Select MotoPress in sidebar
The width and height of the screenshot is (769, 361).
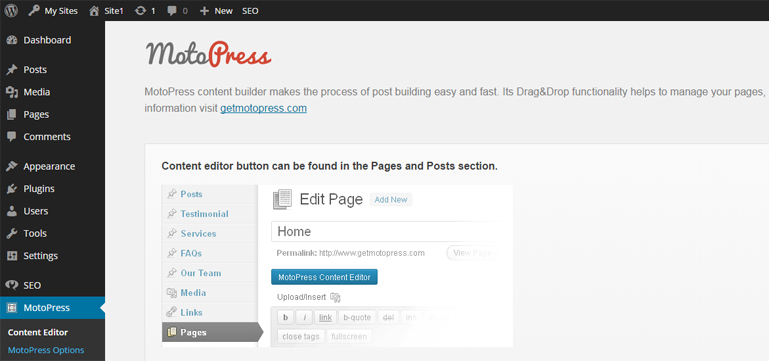click(52, 308)
